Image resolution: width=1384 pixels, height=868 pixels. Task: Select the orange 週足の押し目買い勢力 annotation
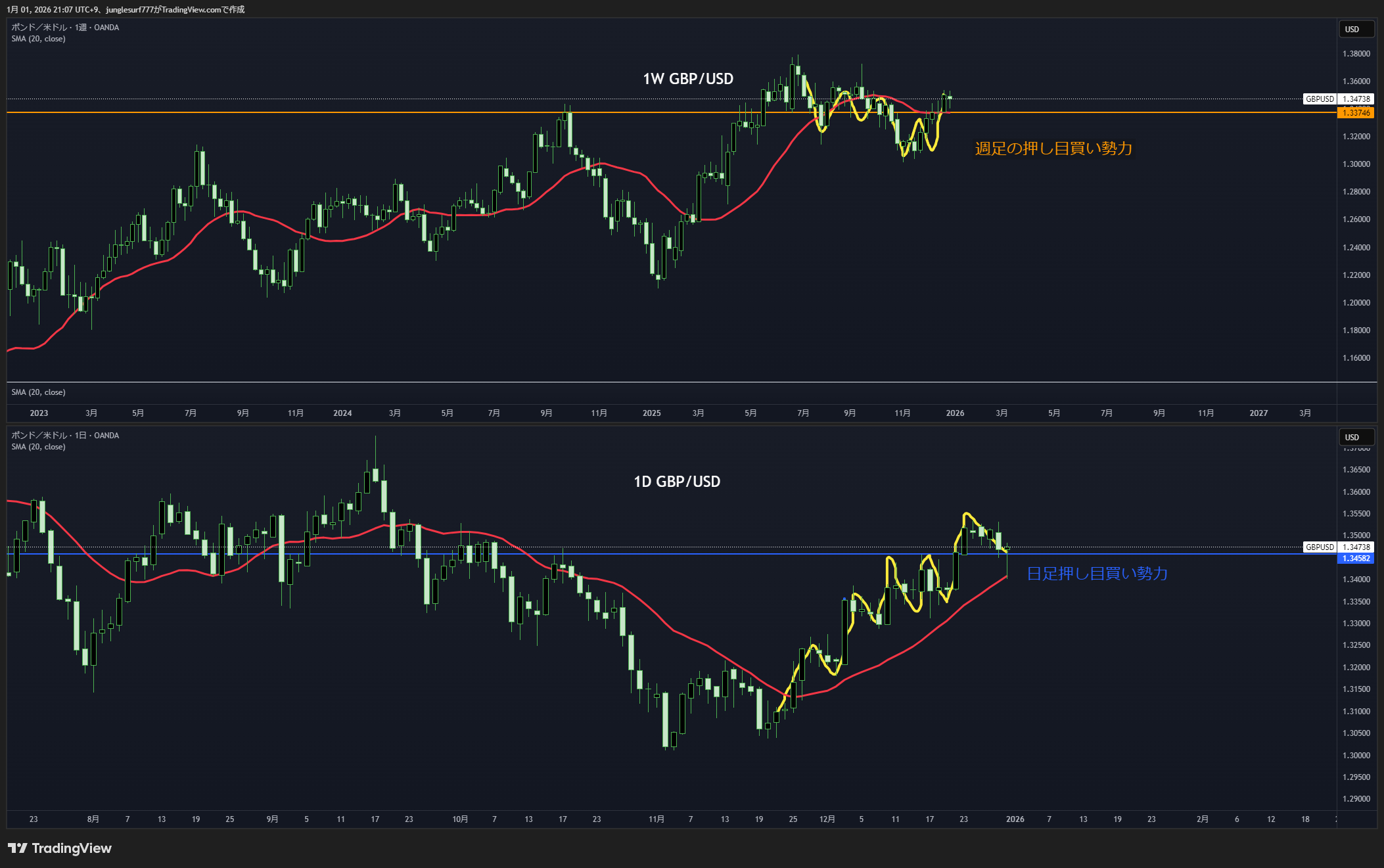point(1053,148)
